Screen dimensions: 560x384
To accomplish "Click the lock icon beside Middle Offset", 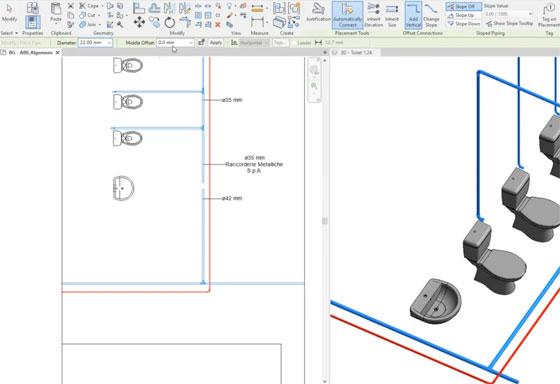I will click(x=201, y=43).
